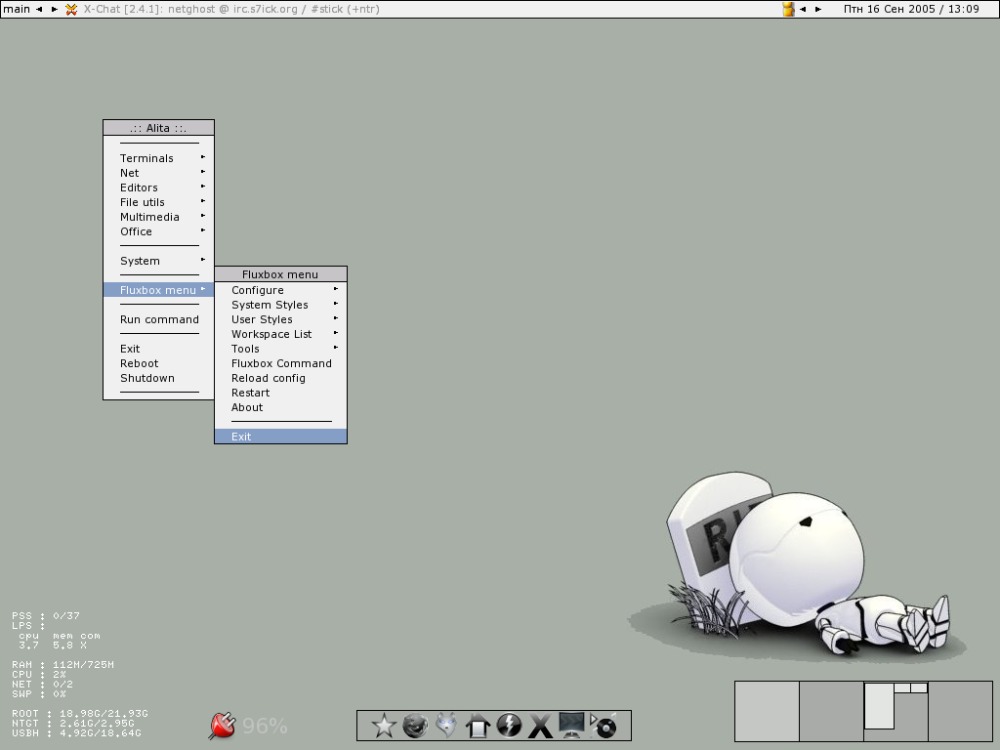Expand the System submenu
This screenshot has height=750, width=1000.
coord(159,260)
